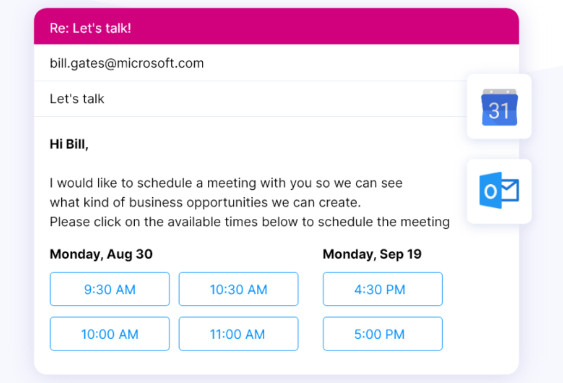Click 'schedule the meeting' ending the email body

(384, 222)
